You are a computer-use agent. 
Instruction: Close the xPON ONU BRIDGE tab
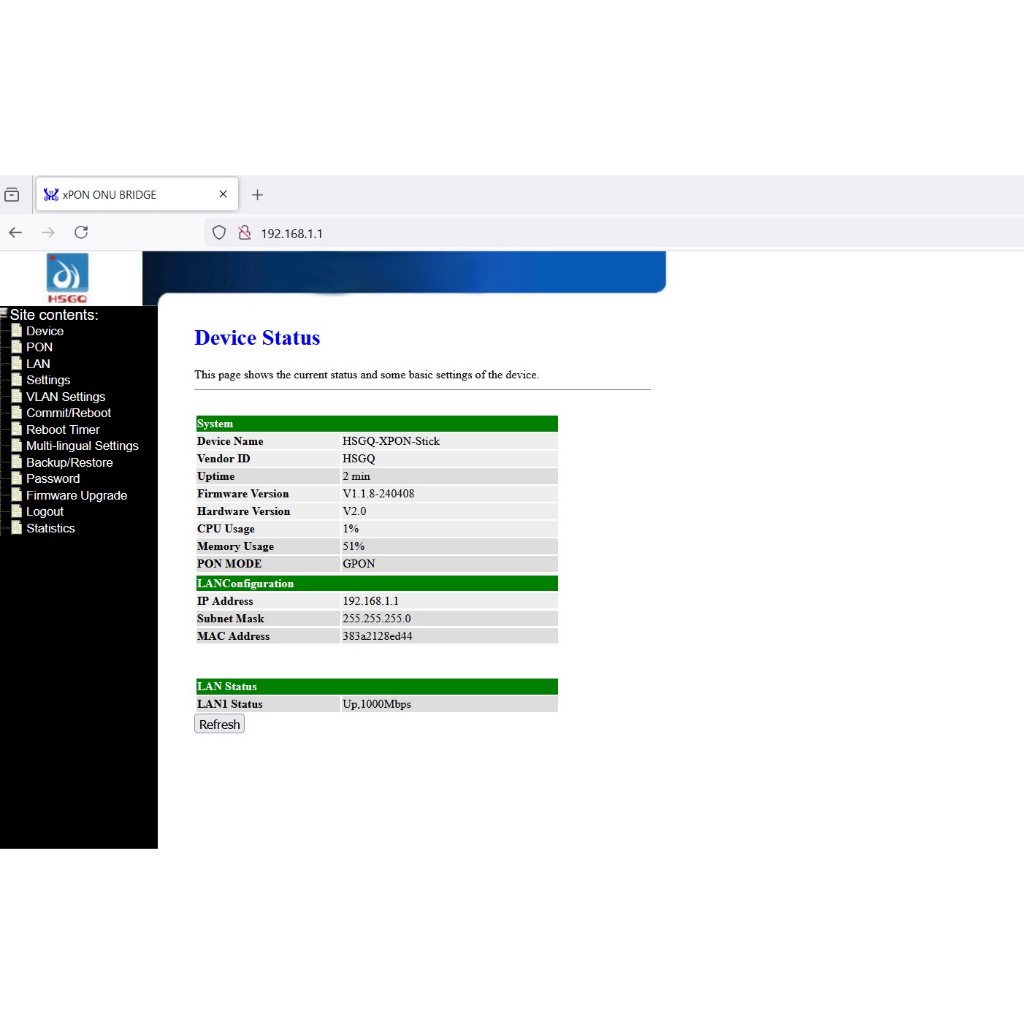(x=223, y=195)
